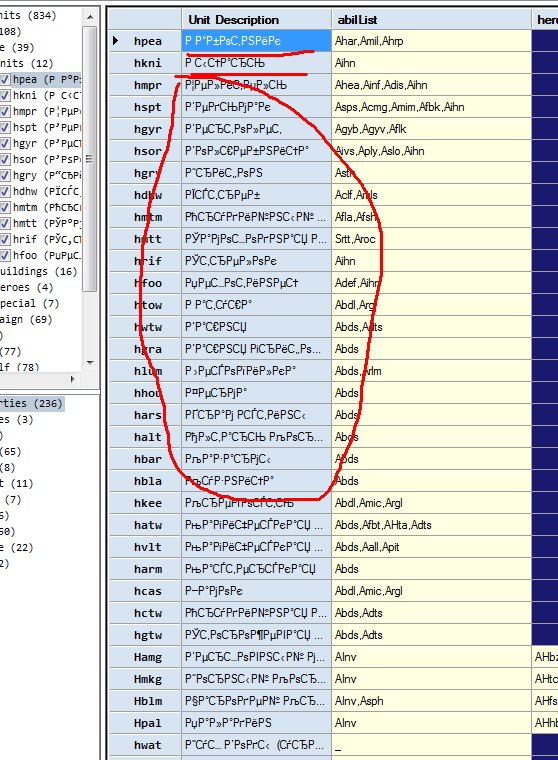Select the Hamg row header
The image size is (558, 760).
coord(145,657)
